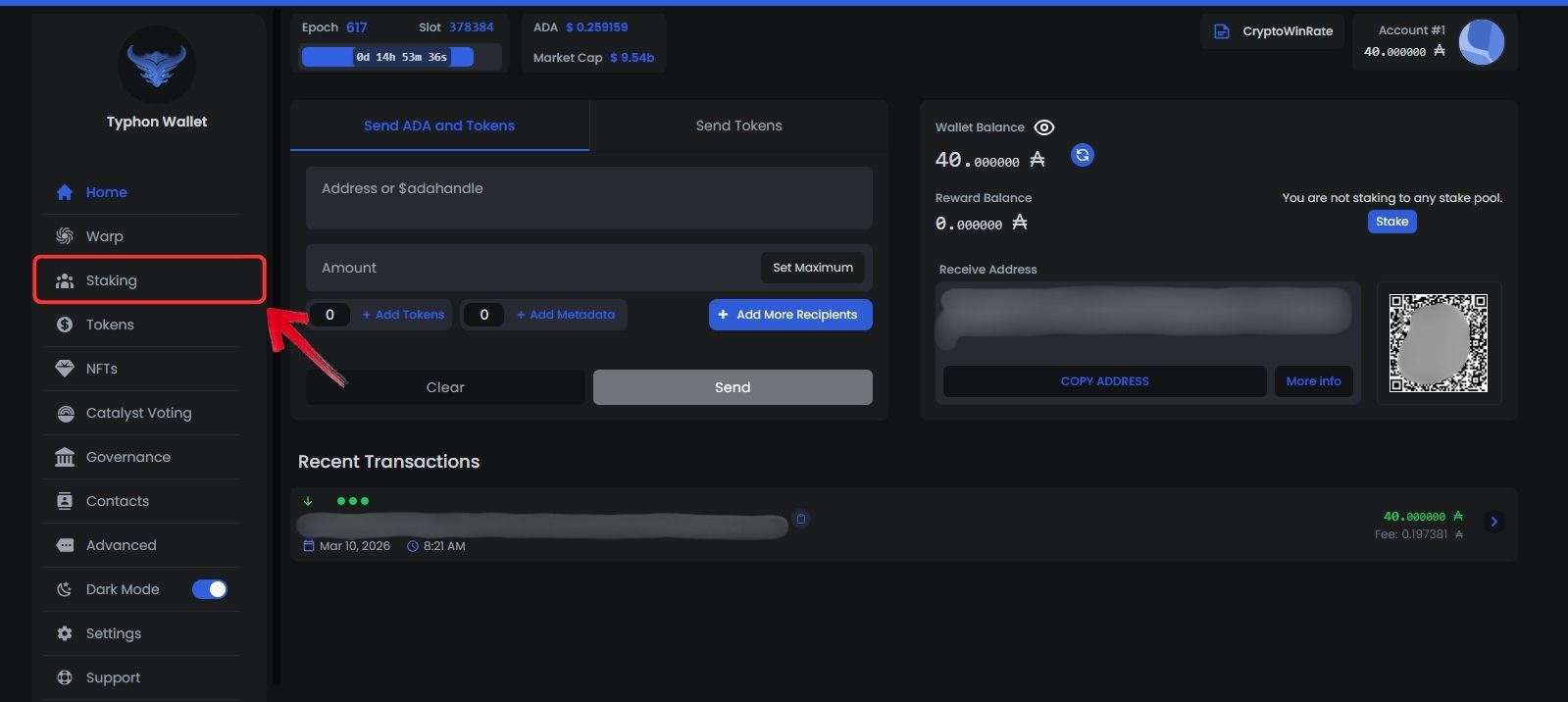Click the ADA price $ 0.259159
1568x702 pixels.
click(597, 27)
